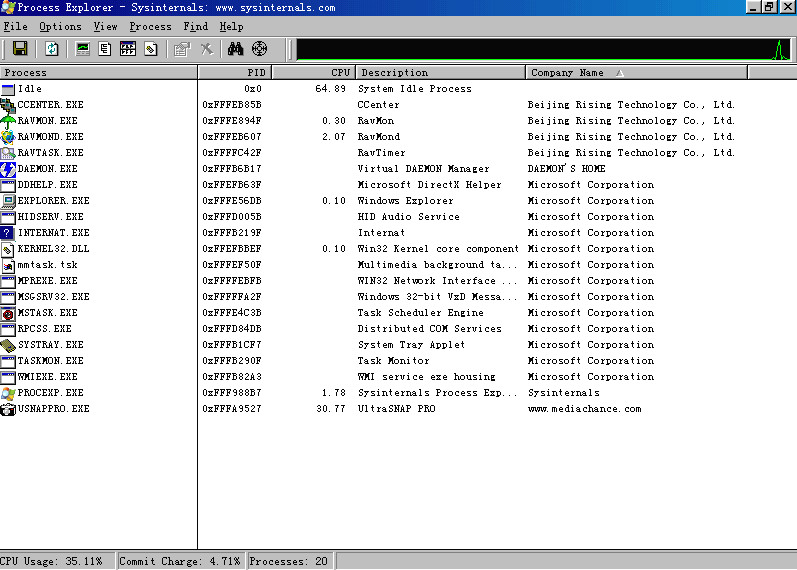797x570 pixels.
Task: Click the Kill Process X icon
Action: tap(206, 49)
